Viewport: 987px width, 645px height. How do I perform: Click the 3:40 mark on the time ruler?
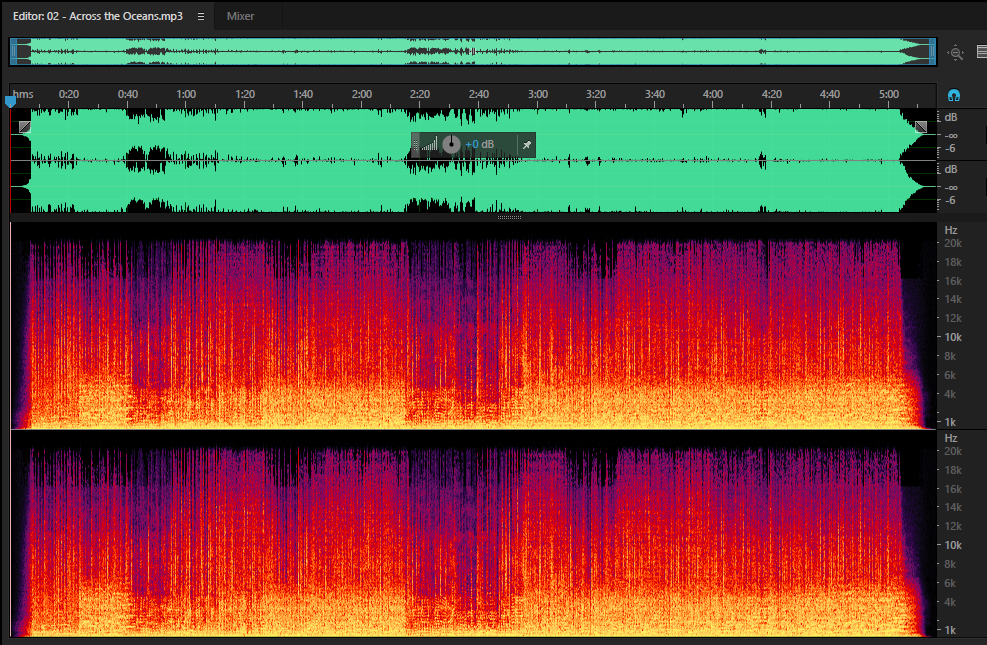[655, 94]
